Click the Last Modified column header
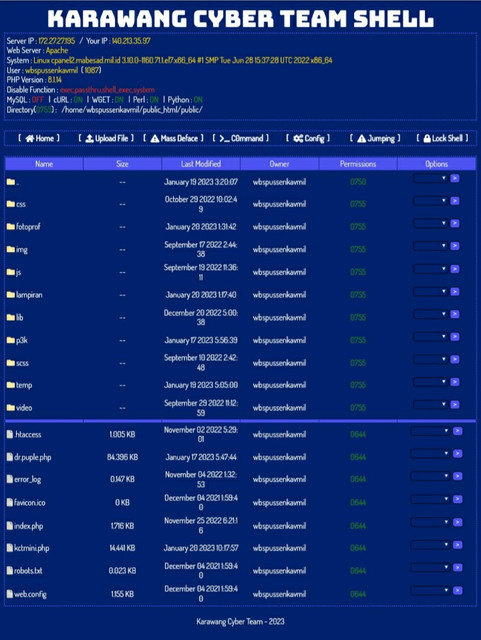The image size is (481, 640). pyautogui.click(x=201, y=164)
